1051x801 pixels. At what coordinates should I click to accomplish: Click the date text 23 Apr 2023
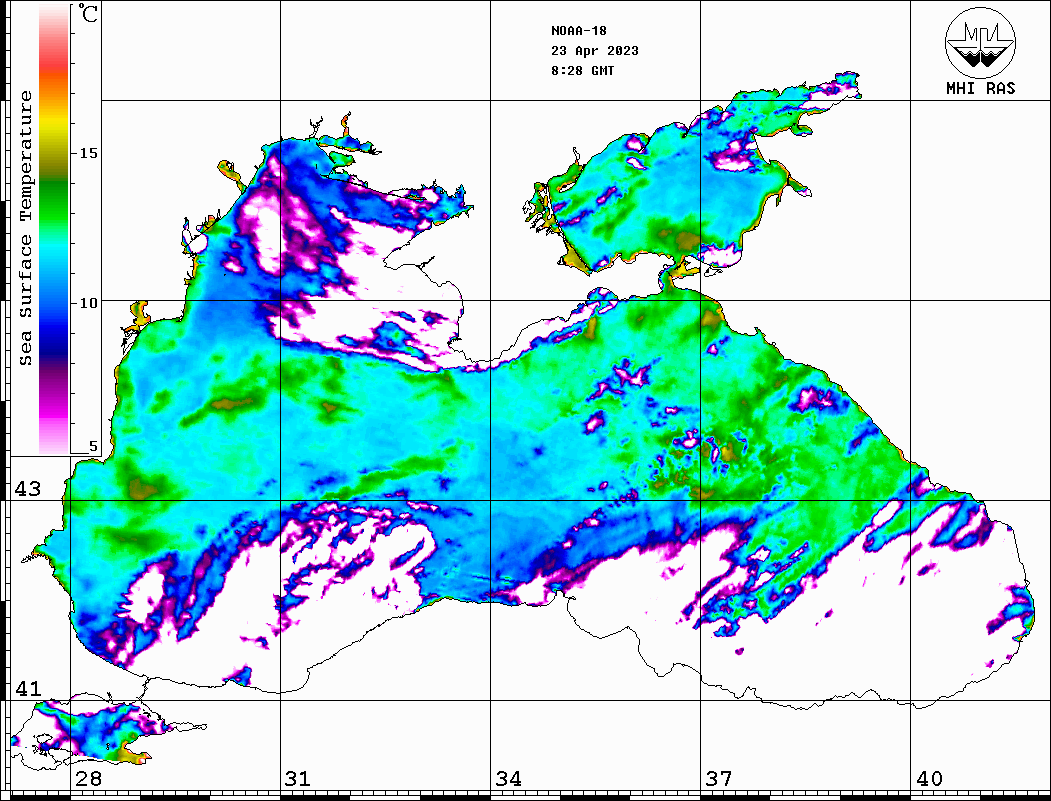click(595, 51)
